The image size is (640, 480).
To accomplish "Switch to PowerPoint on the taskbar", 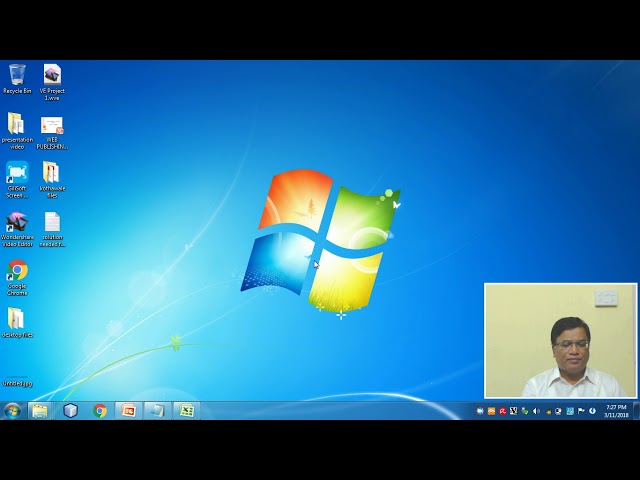I will 129,411.
